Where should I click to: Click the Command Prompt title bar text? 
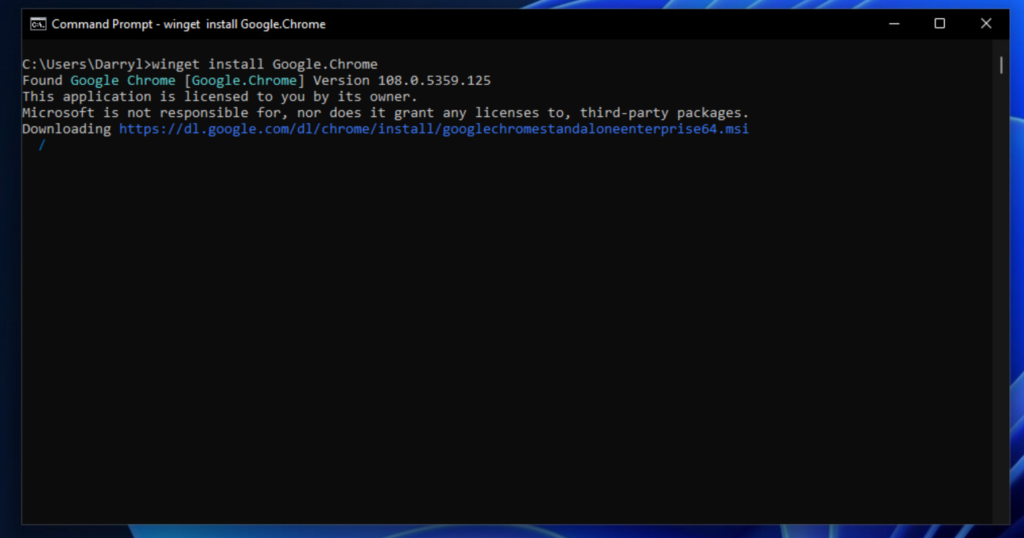(x=189, y=24)
